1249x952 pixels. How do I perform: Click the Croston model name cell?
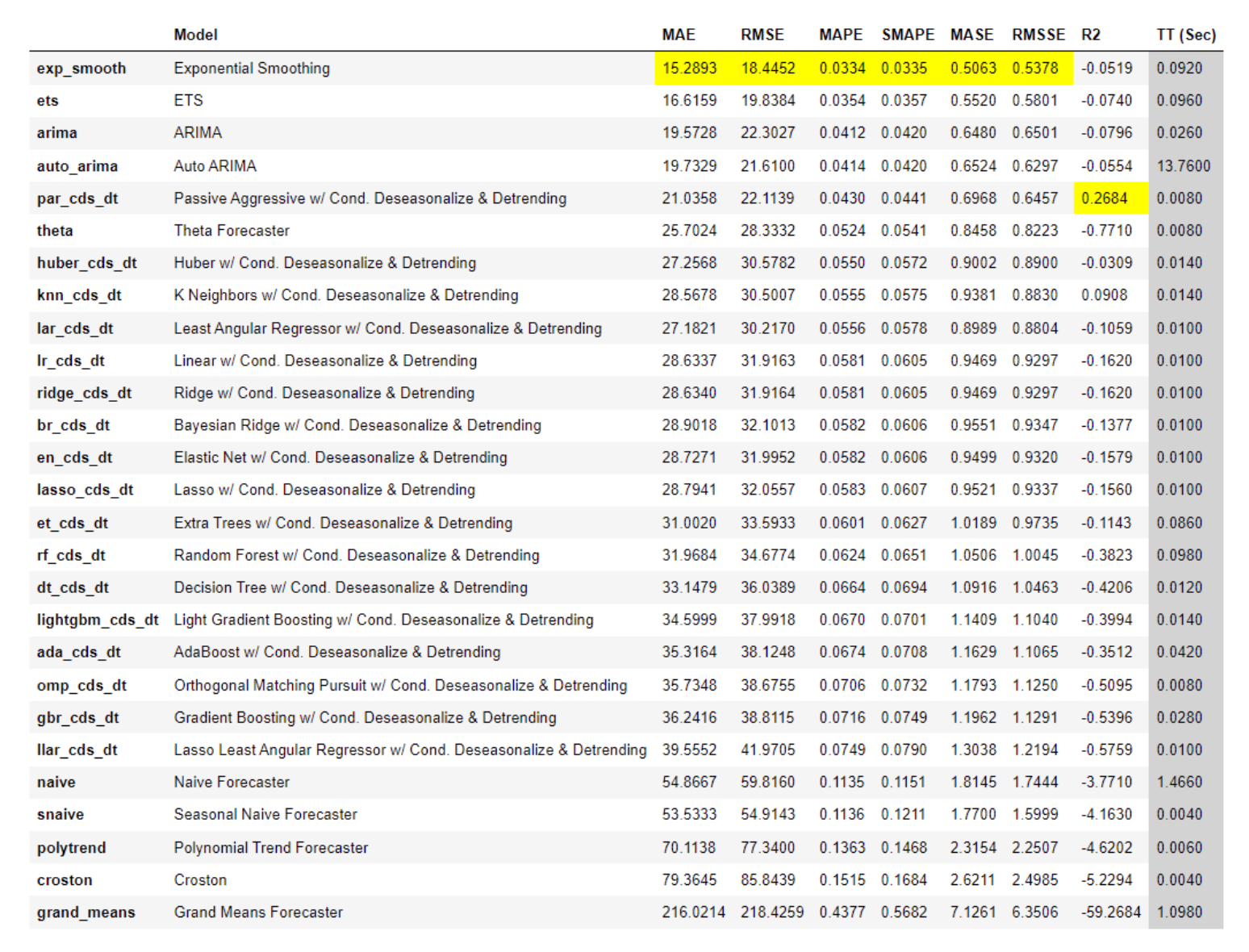200,880
